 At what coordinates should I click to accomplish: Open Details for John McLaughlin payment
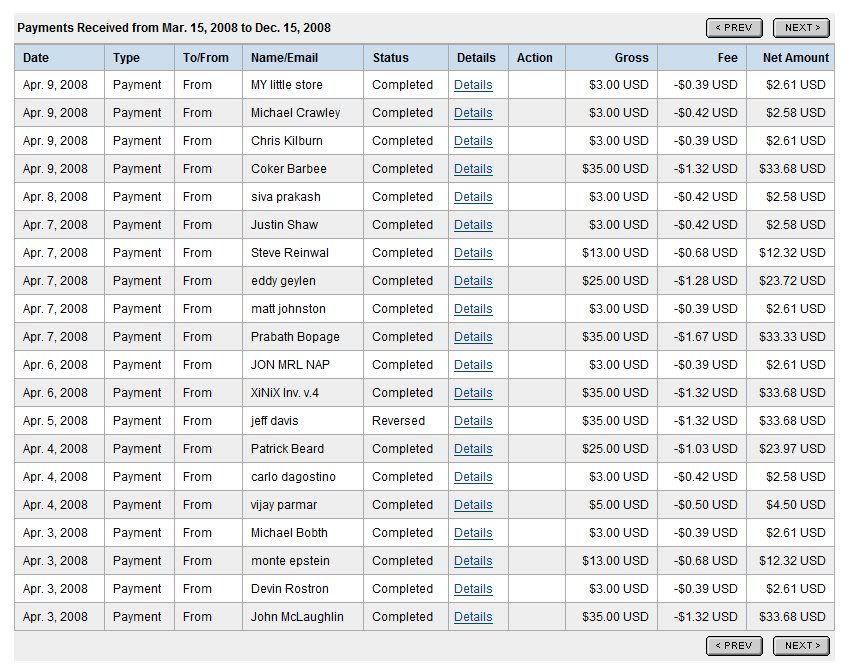pyautogui.click(x=473, y=617)
